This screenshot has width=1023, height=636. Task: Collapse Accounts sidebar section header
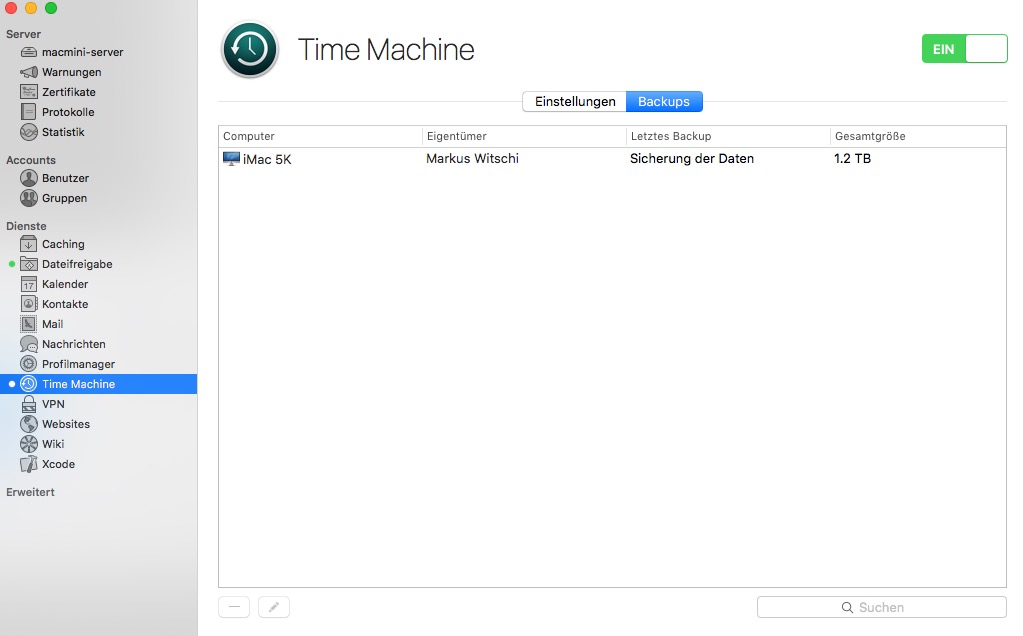[31, 160]
